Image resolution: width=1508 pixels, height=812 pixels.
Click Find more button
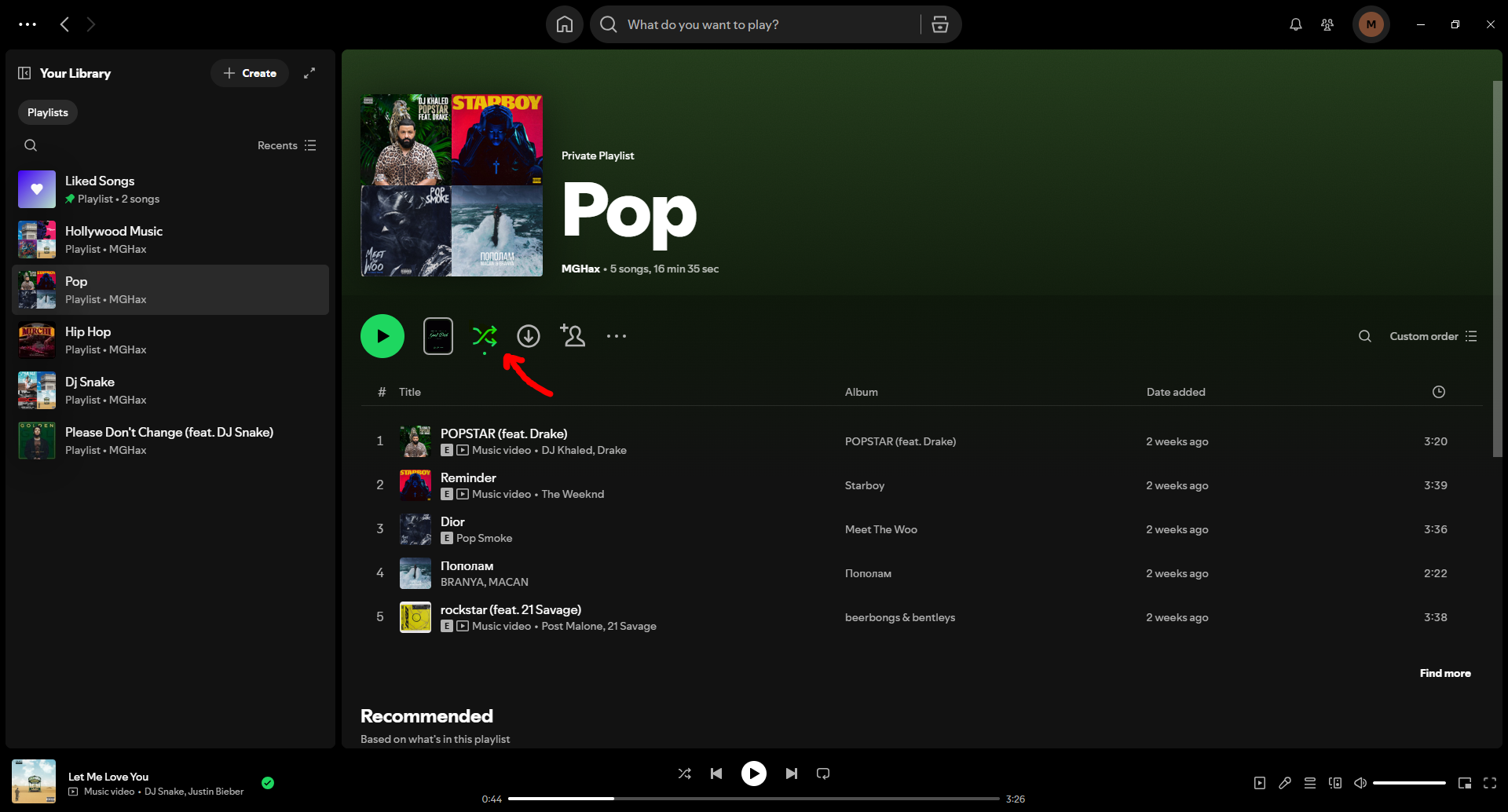coord(1445,673)
